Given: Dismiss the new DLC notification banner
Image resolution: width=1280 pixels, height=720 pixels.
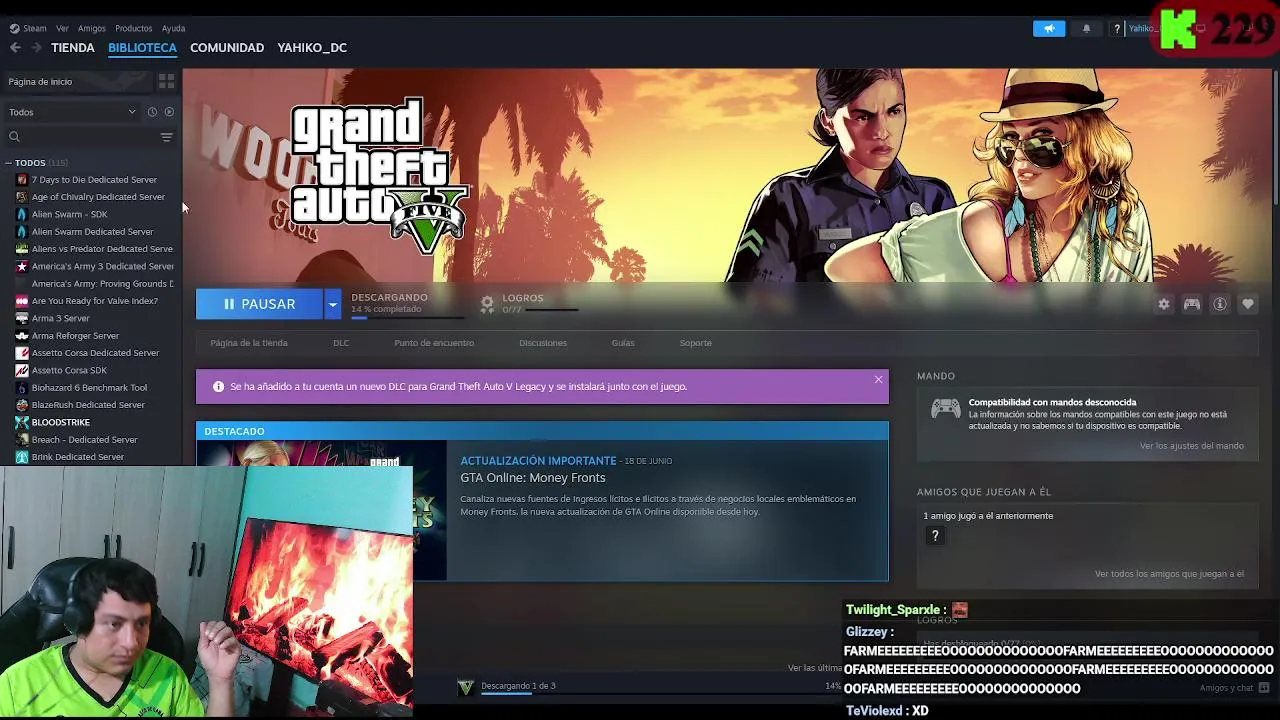Looking at the screenshot, I should (878, 380).
